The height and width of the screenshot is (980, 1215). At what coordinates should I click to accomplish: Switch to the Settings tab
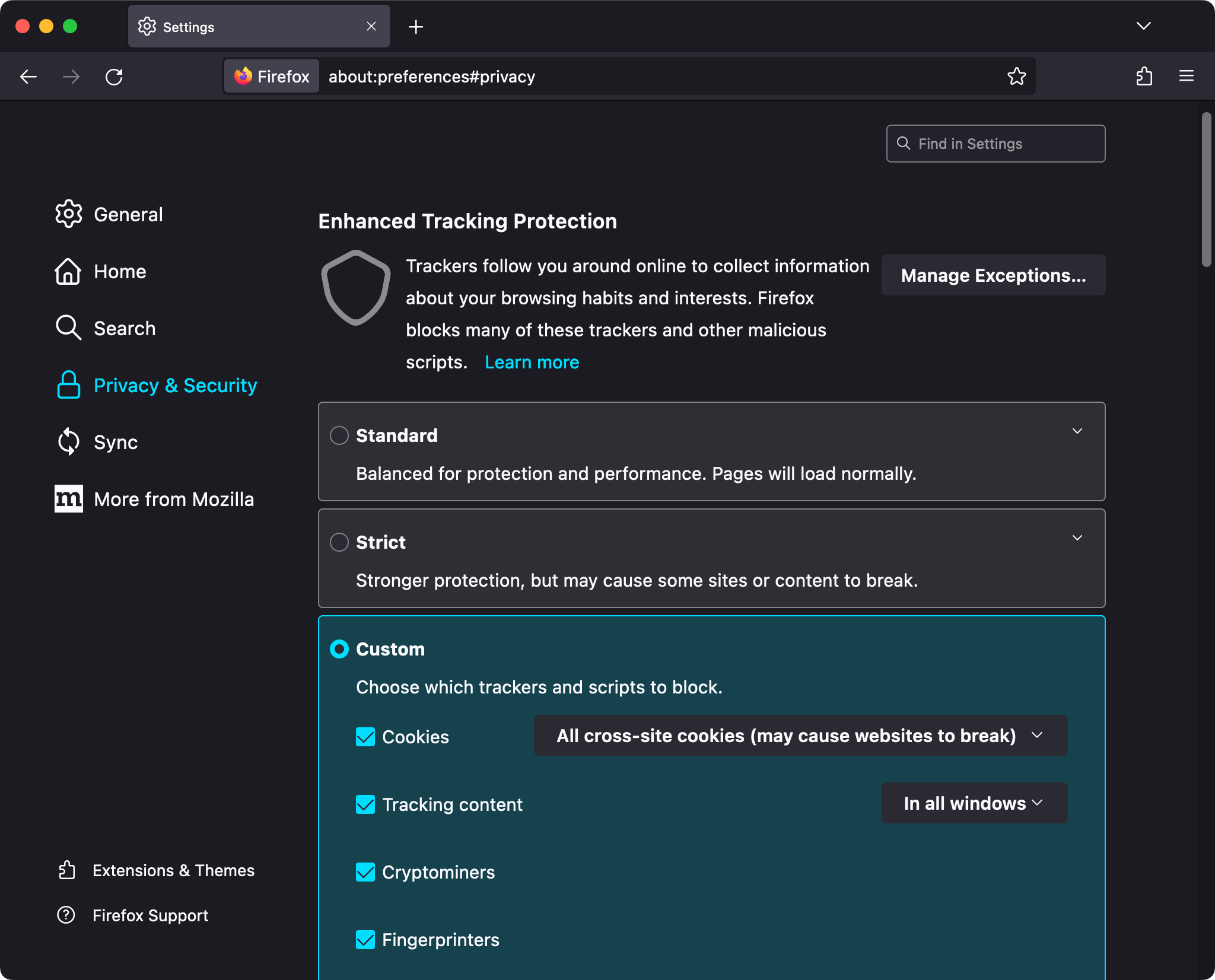click(x=188, y=26)
